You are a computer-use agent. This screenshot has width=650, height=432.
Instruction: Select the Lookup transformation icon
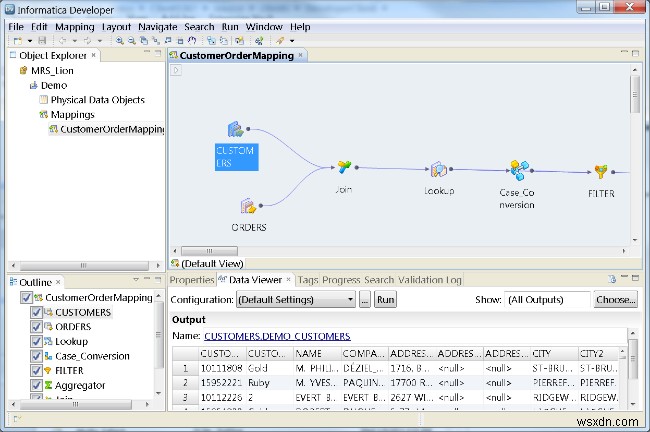click(438, 170)
